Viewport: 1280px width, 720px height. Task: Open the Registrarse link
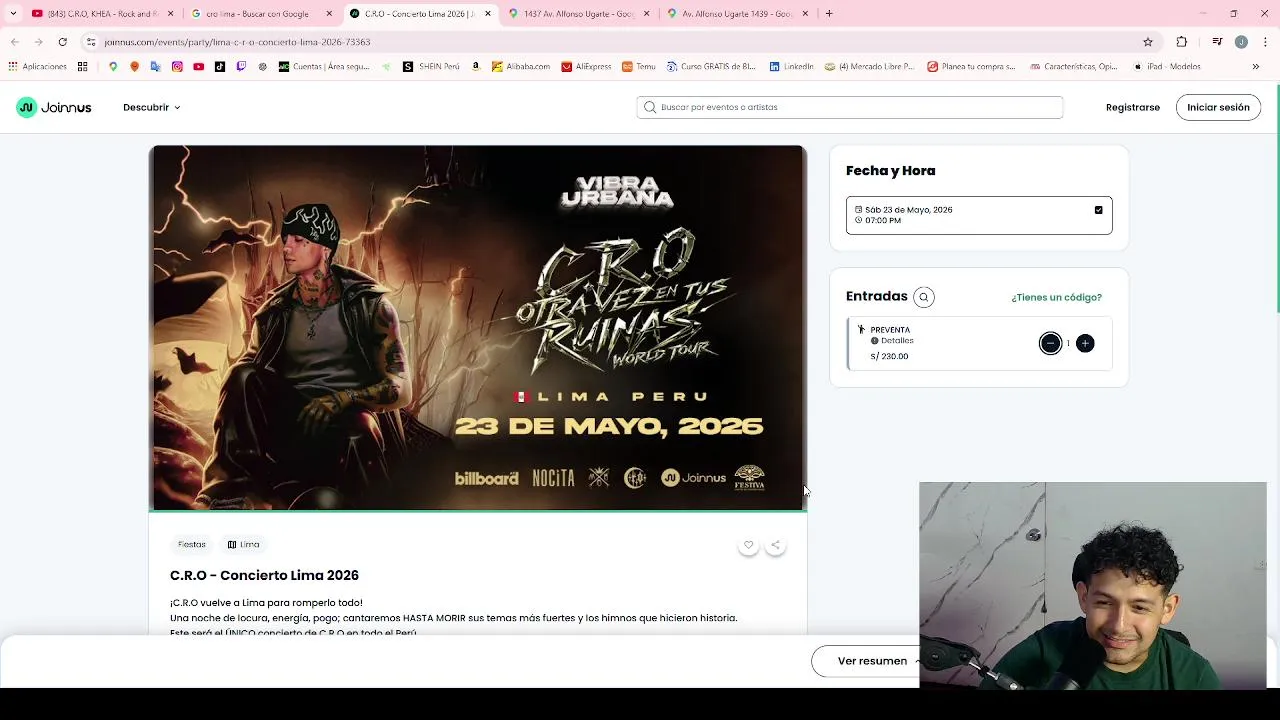(1133, 107)
